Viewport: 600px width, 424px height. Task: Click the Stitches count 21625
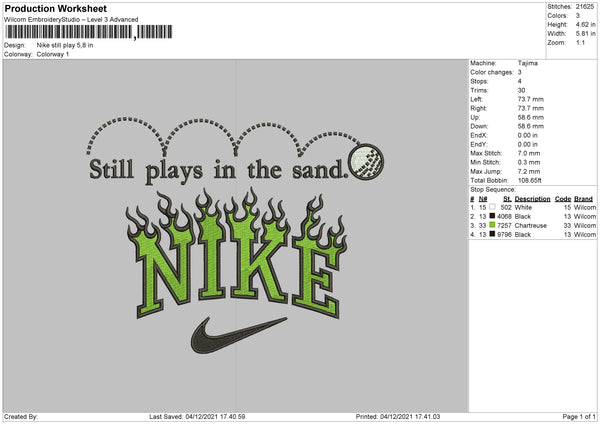pos(585,7)
